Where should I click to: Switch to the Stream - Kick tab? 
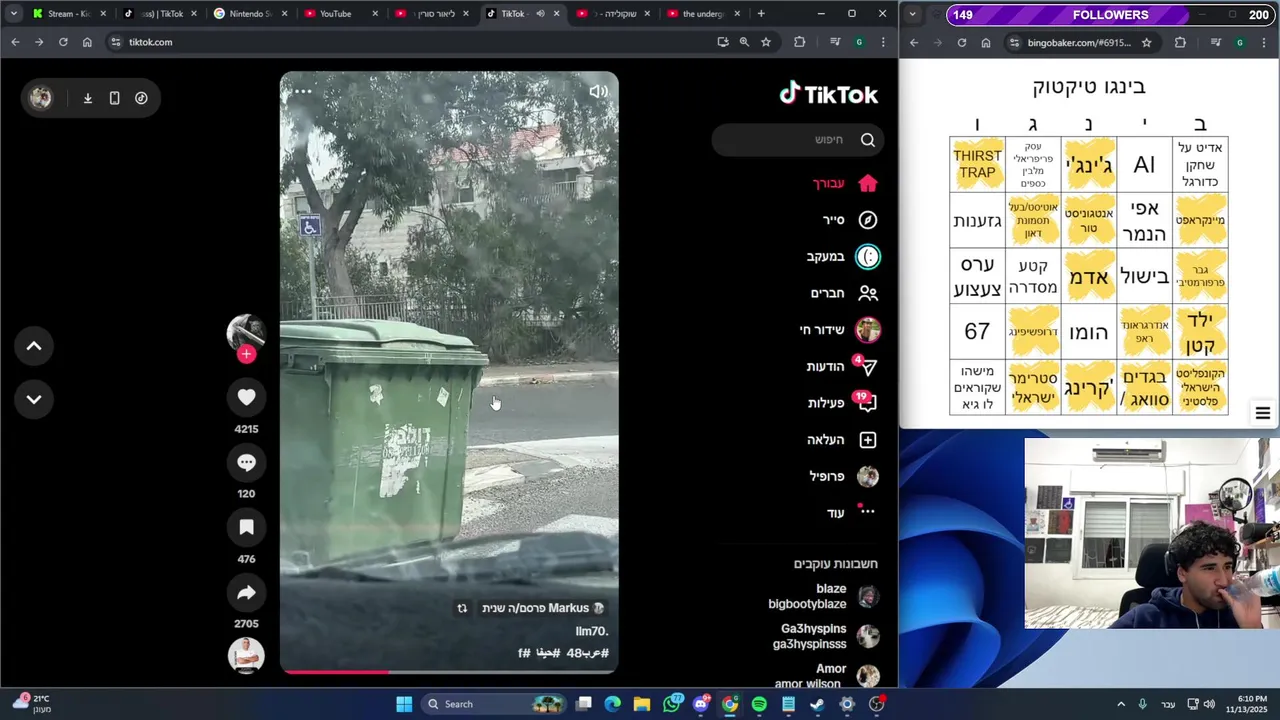[x=67, y=14]
